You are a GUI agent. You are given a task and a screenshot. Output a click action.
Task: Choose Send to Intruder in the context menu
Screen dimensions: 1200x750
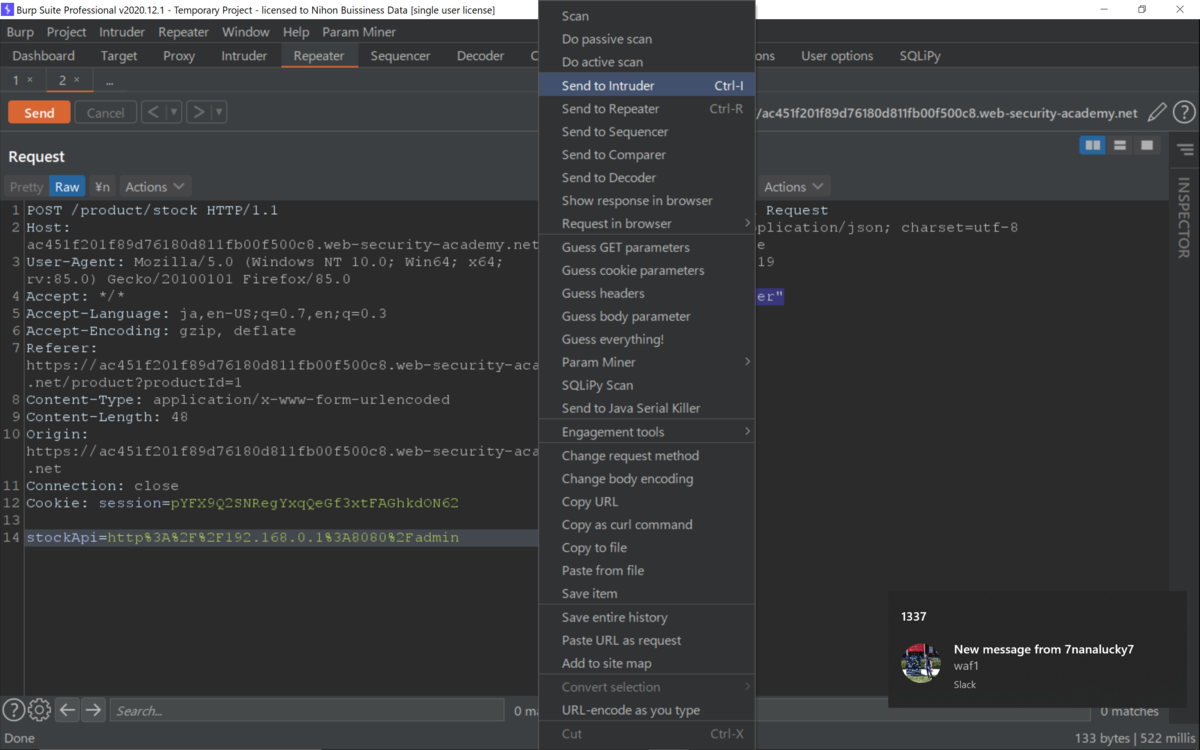click(x=646, y=85)
